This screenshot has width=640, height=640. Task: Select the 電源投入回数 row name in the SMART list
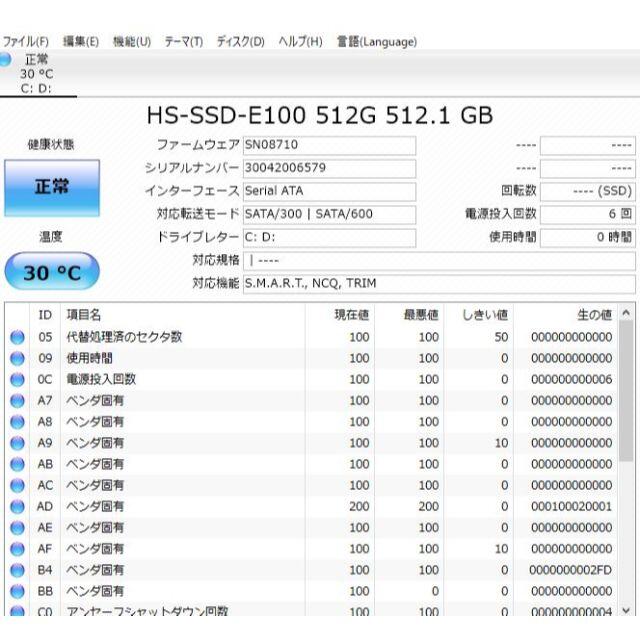(101, 379)
